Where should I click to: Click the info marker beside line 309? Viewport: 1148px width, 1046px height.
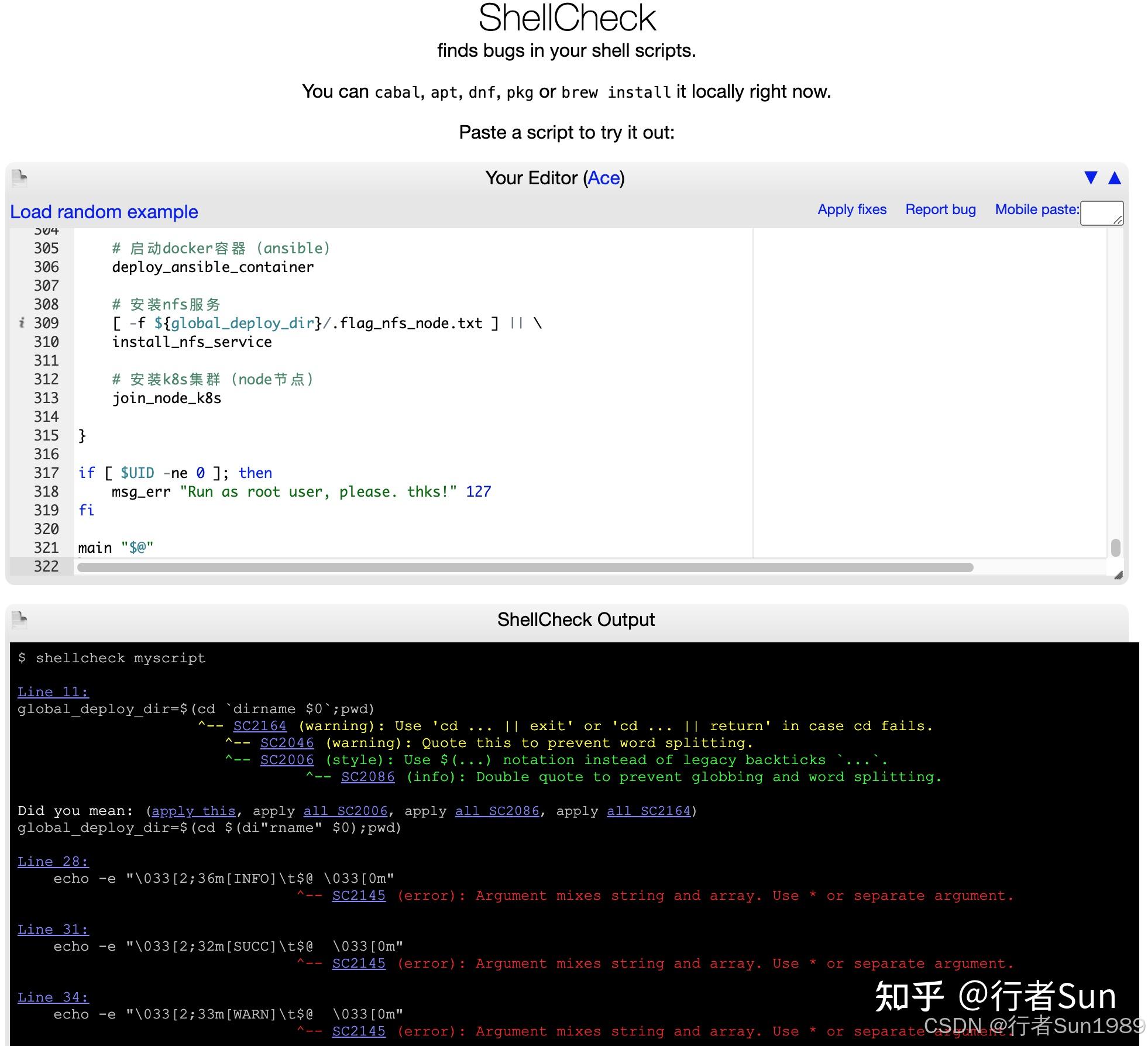click(x=22, y=323)
